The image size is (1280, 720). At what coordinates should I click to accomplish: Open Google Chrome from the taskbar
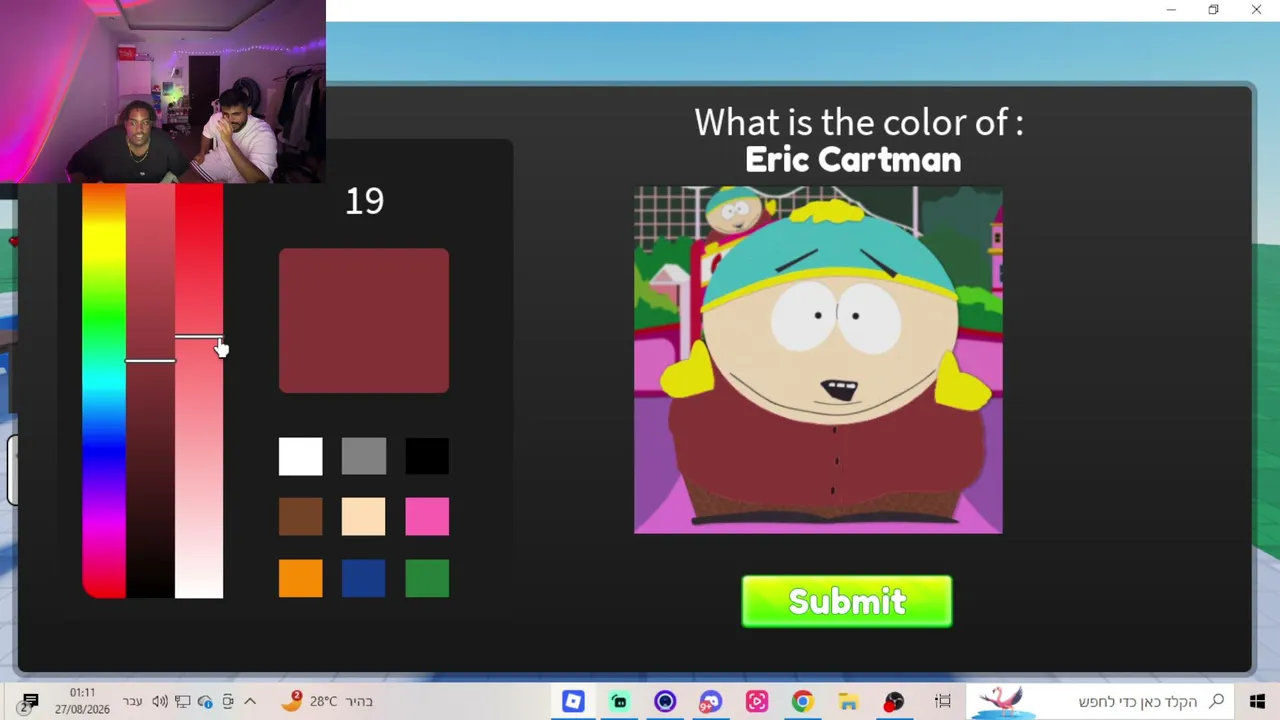coord(802,702)
